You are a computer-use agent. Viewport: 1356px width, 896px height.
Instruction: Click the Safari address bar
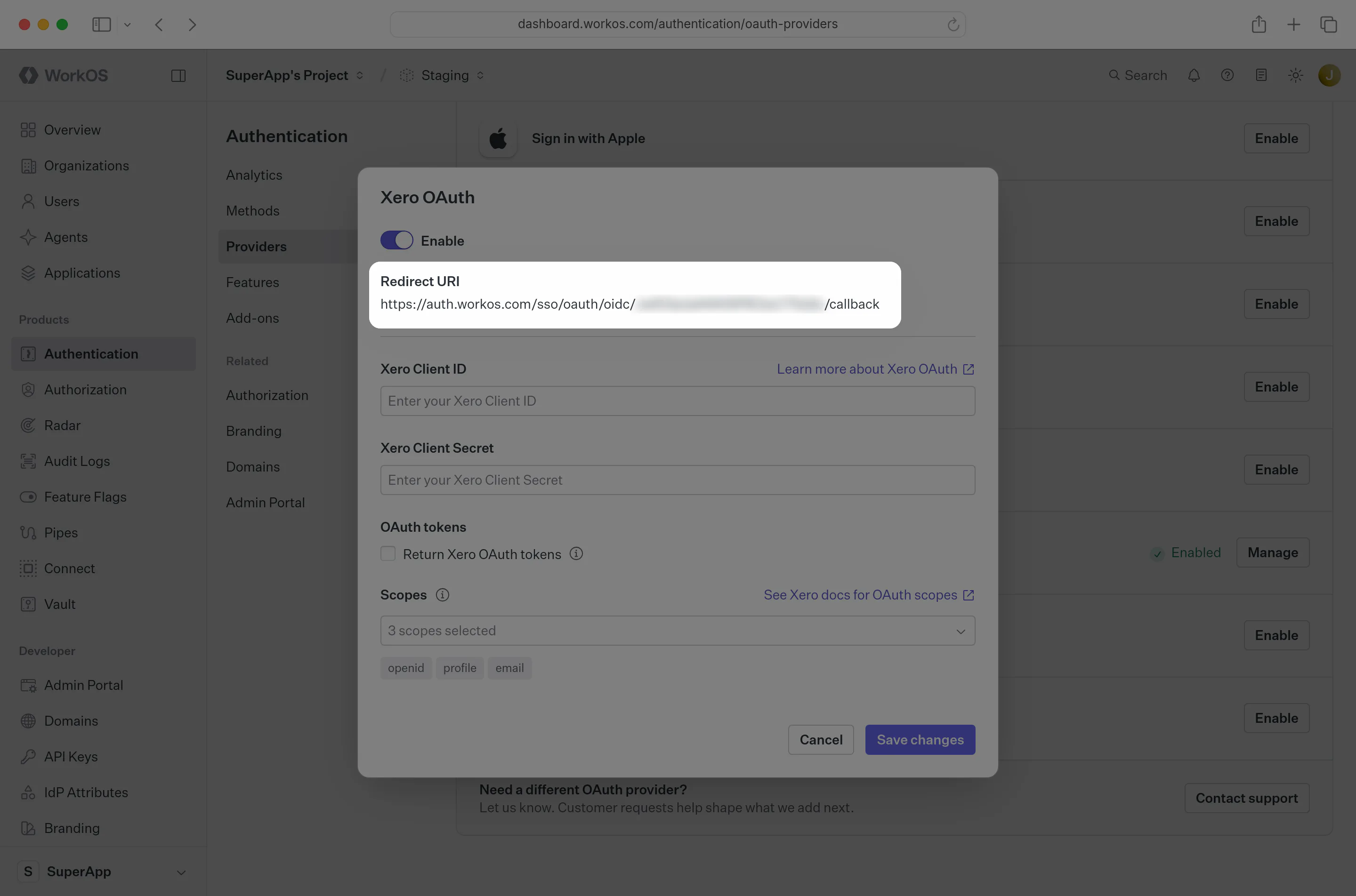point(678,24)
